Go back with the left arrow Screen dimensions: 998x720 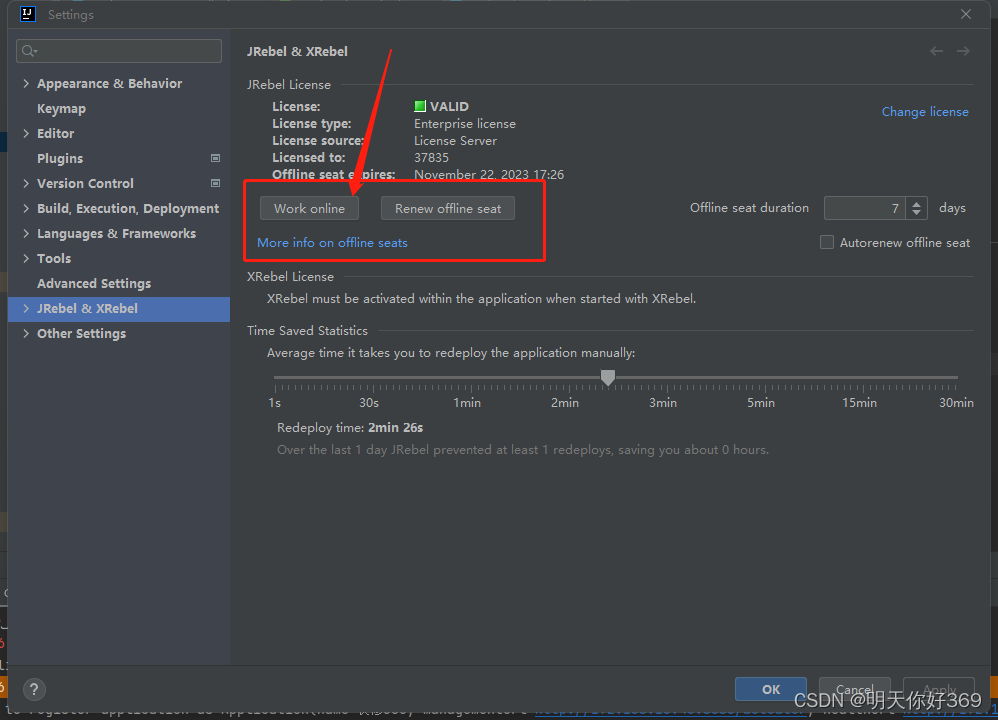point(936,51)
